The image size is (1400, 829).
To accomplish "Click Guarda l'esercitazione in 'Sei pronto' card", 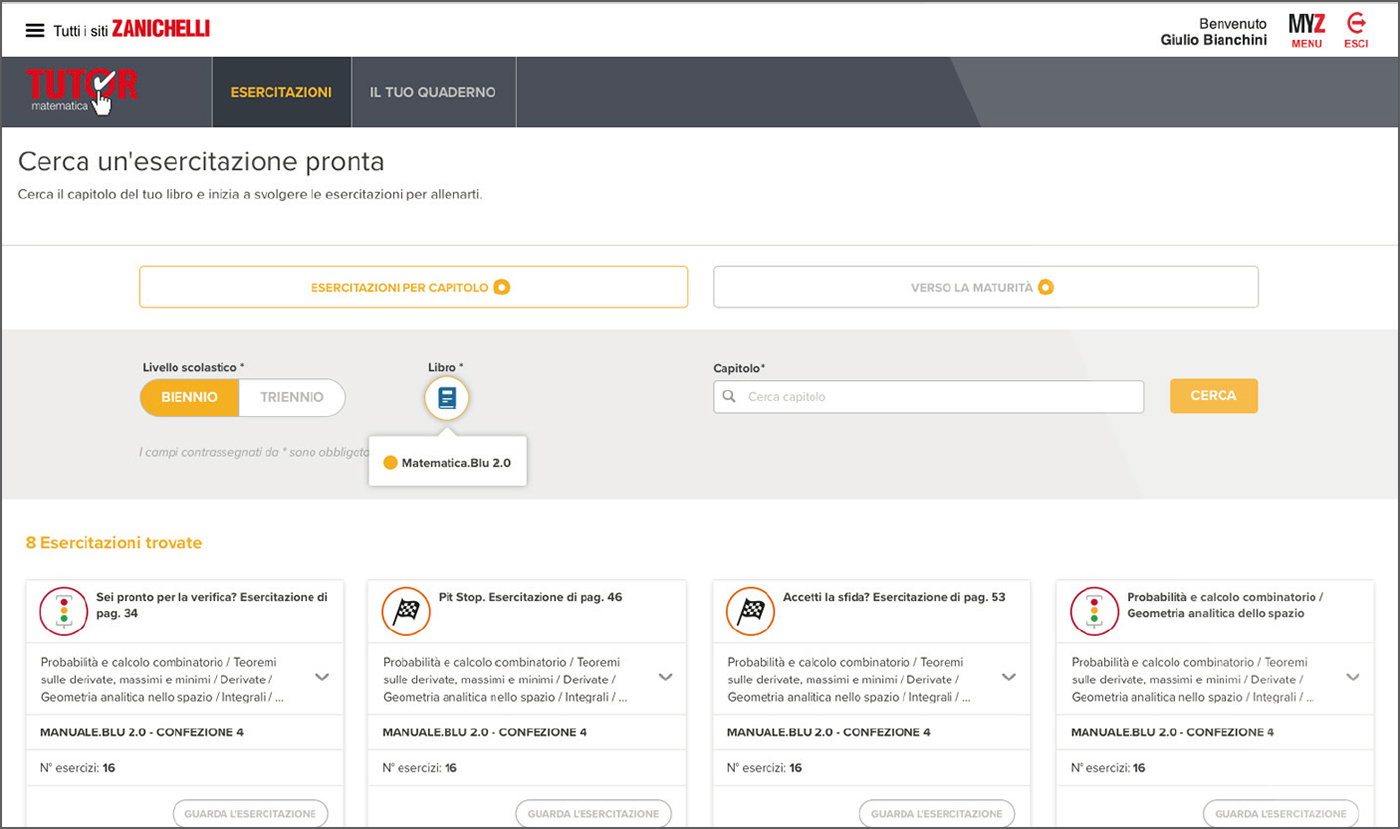I will 250,813.
